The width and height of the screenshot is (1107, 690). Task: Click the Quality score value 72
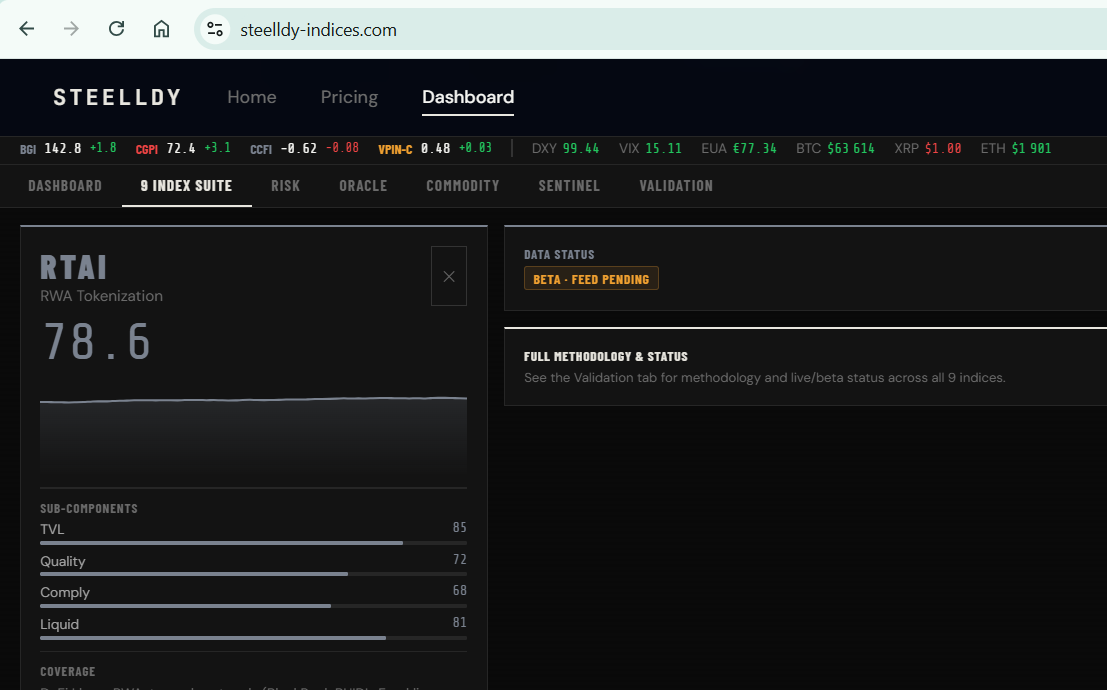coord(460,559)
